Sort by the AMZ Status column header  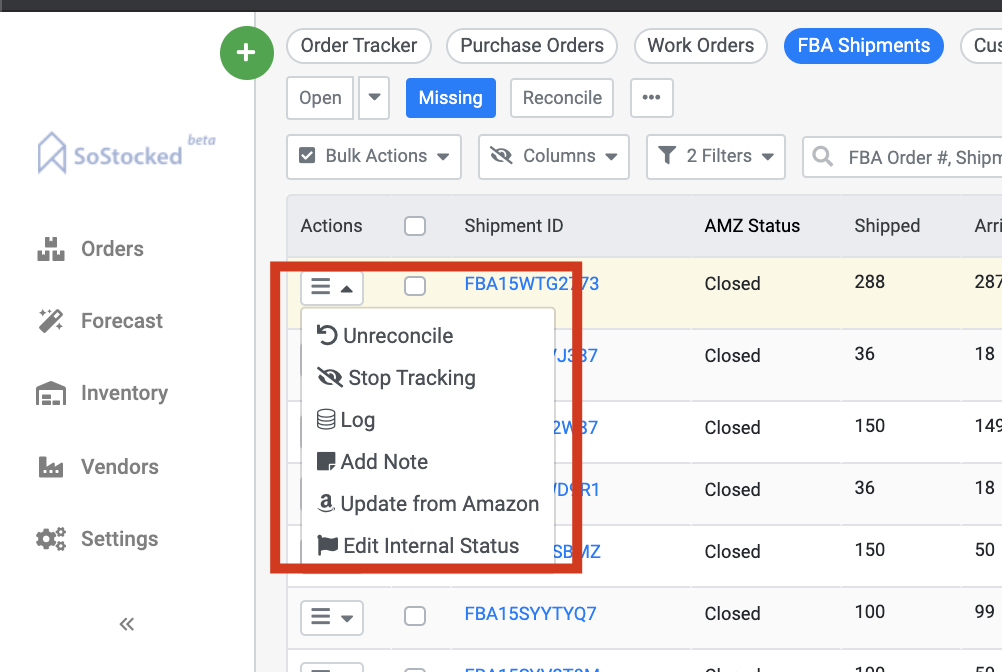[752, 225]
